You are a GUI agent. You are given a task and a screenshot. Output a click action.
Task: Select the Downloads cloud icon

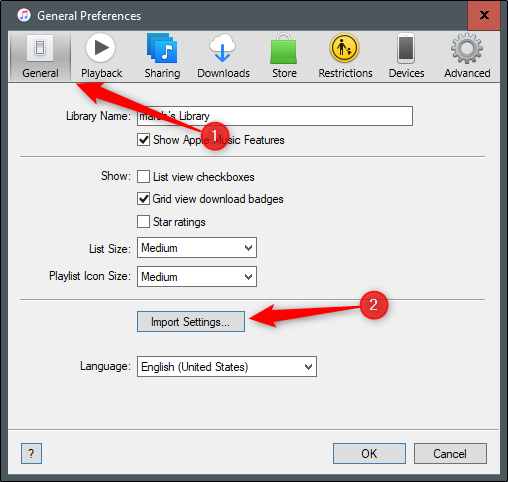tap(222, 48)
